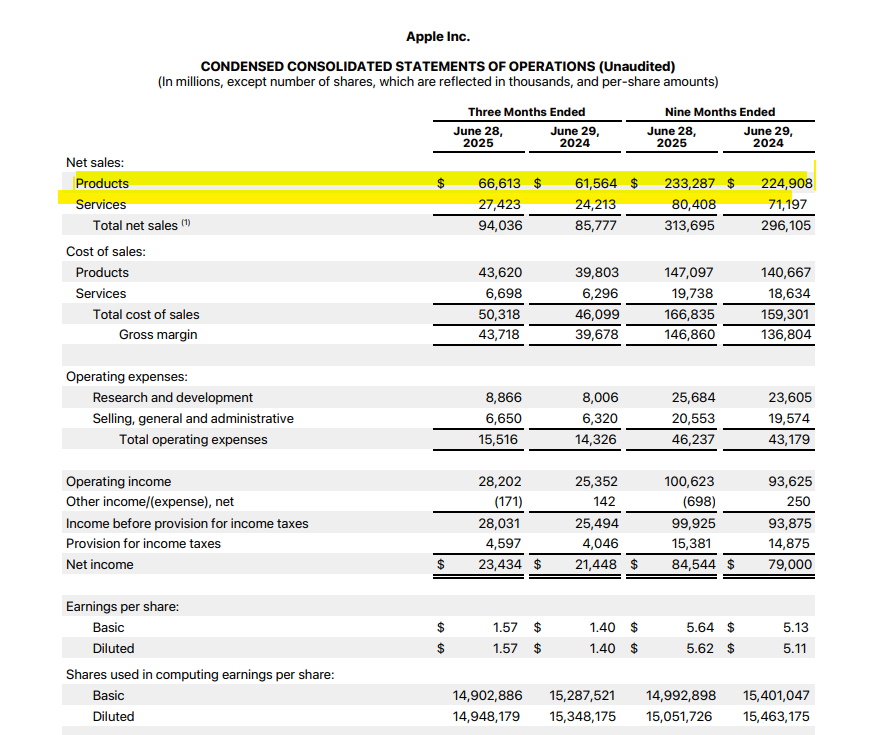Select the tax provision value 4,597

click(x=503, y=544)
